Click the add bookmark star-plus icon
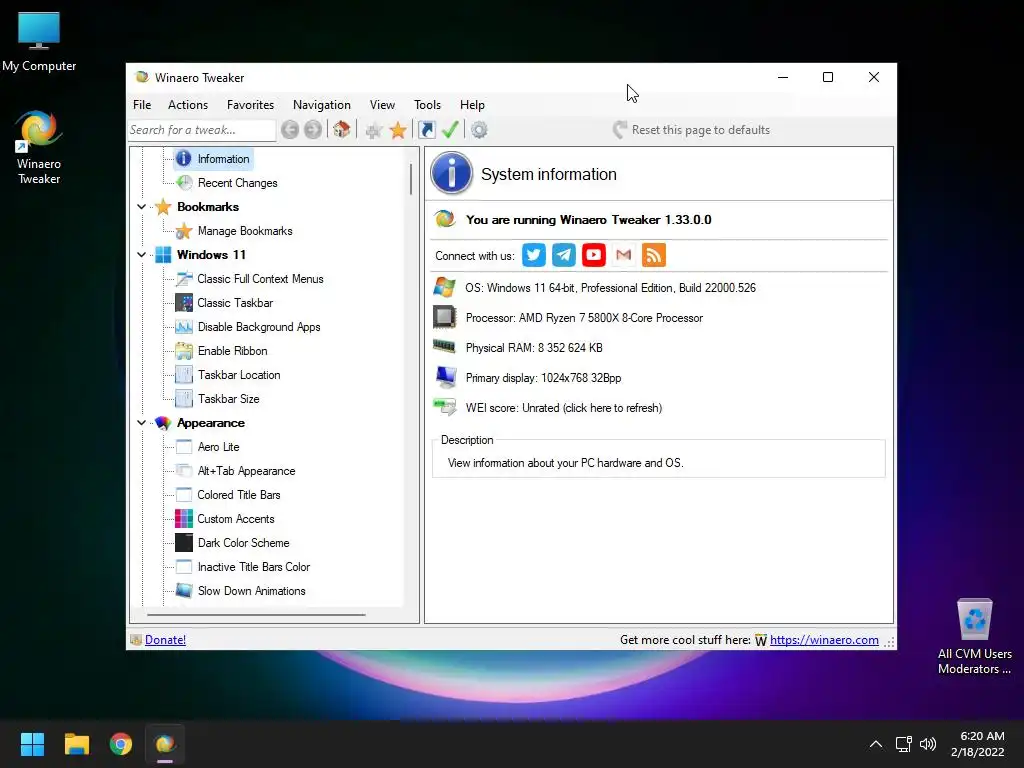The width and height of the screenshot is (1024, 768). [374, 130]
